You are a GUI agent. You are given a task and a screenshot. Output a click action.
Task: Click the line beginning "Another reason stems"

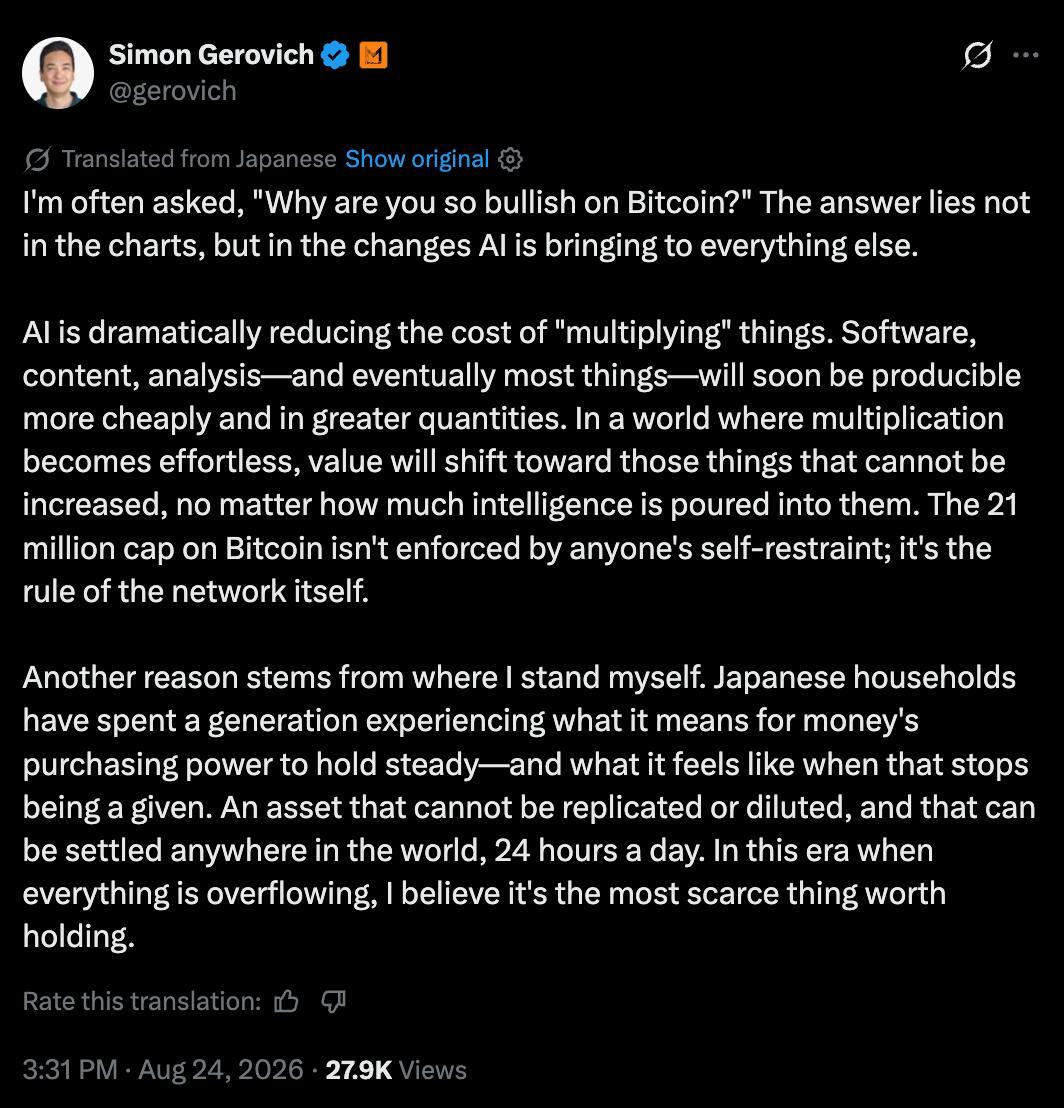[x=519, y=678]
